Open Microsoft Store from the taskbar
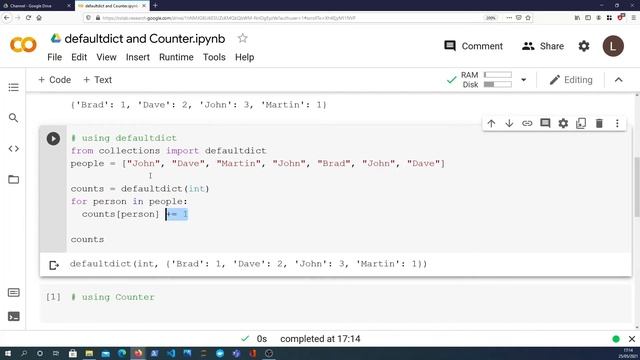This screenshot has height=360, width=640. coord(73,353)
